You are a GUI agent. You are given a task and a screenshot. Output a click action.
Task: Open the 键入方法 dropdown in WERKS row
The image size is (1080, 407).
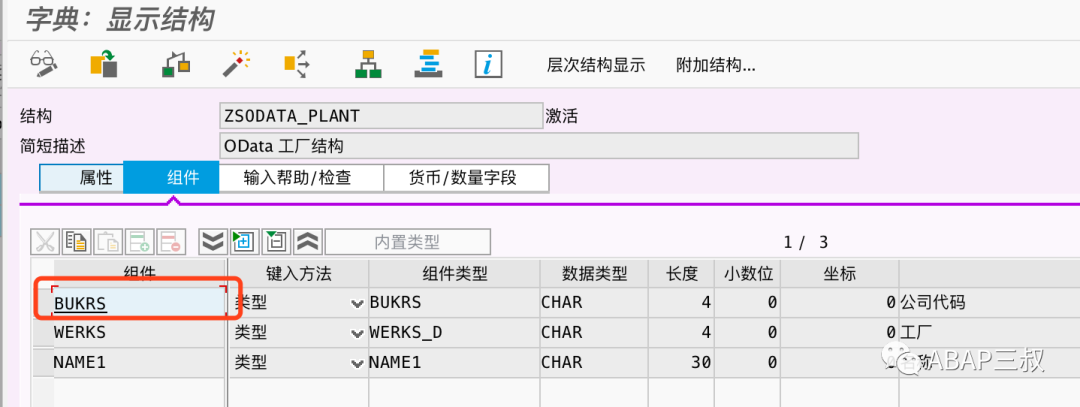[x=357, y=333]
